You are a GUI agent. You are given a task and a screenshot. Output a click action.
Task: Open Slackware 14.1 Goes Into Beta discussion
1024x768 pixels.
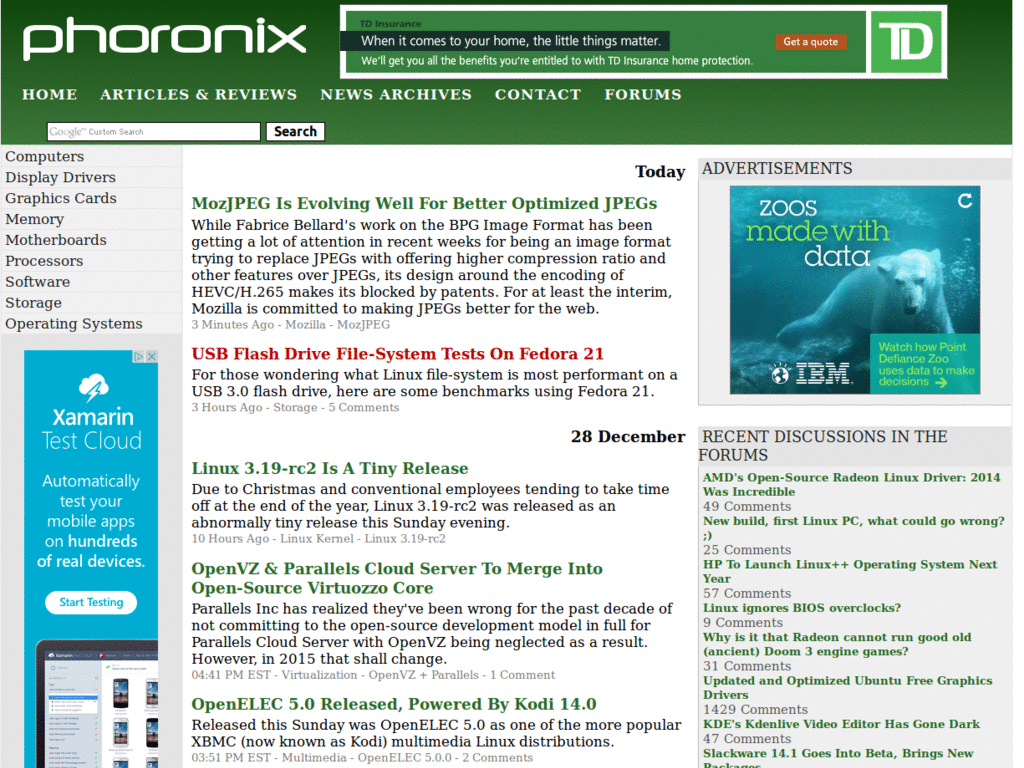pos(838,760)
